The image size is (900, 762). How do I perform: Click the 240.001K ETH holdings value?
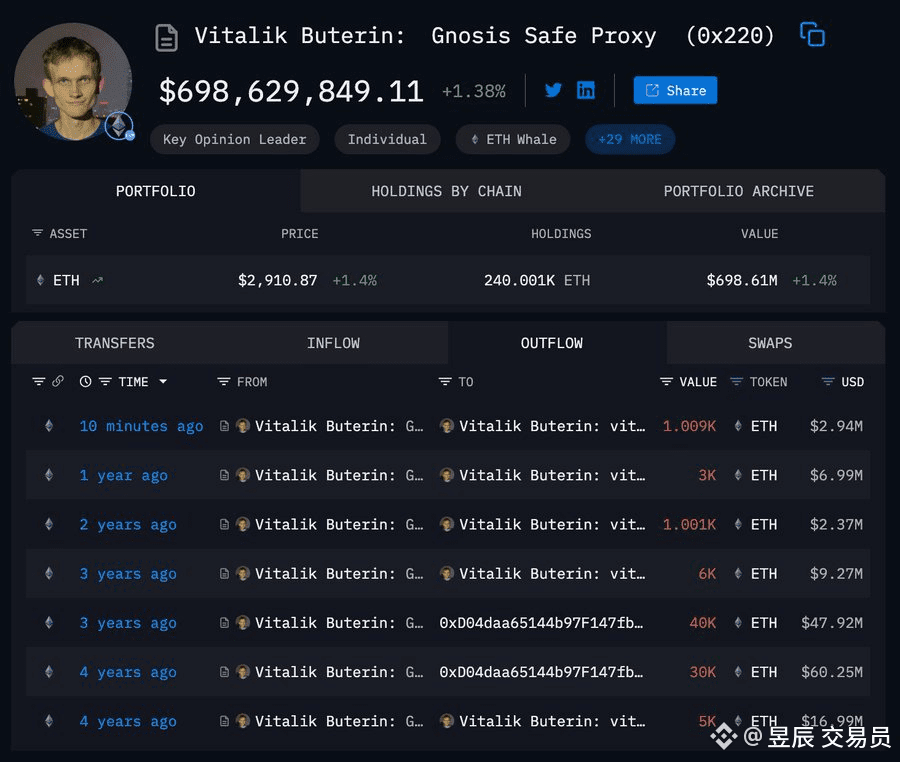click(x=537, y=281)
